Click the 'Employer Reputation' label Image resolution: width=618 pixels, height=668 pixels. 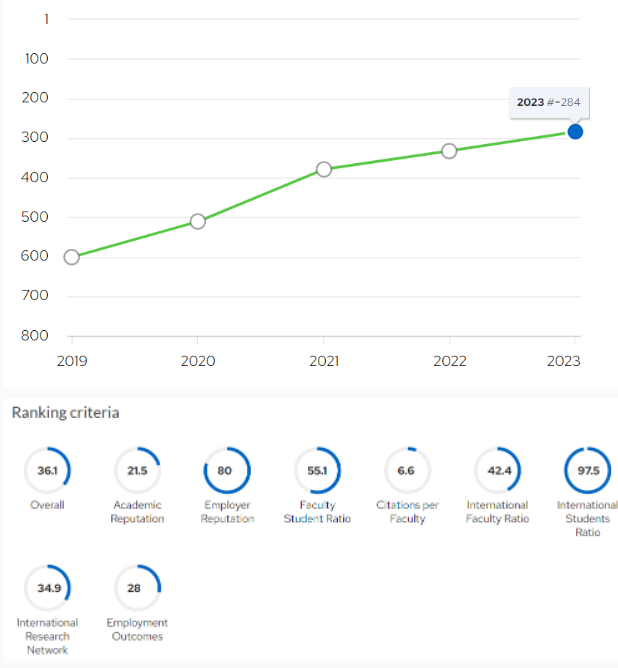(x=227, y=512)
